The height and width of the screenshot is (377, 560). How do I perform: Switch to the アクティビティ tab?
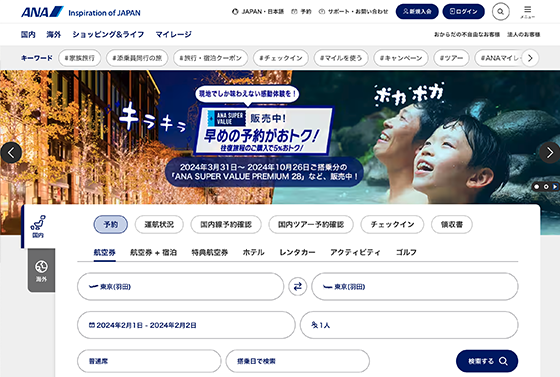[x=355, y=252]
